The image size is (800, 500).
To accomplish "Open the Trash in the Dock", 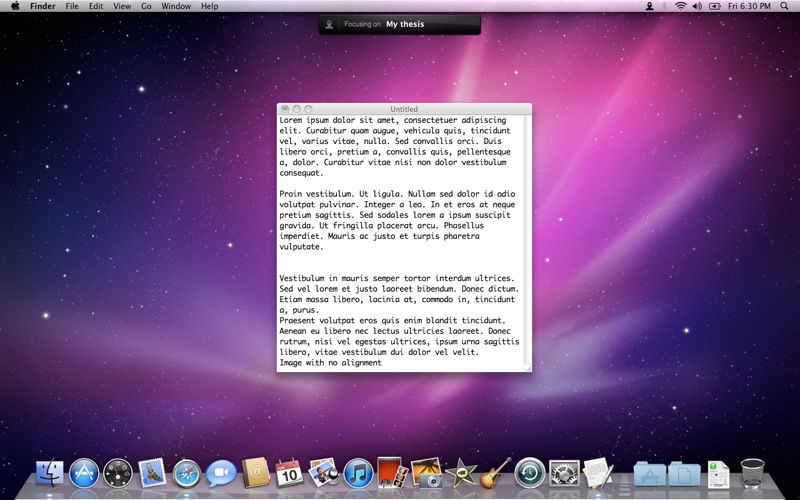I will pos(753,473).
